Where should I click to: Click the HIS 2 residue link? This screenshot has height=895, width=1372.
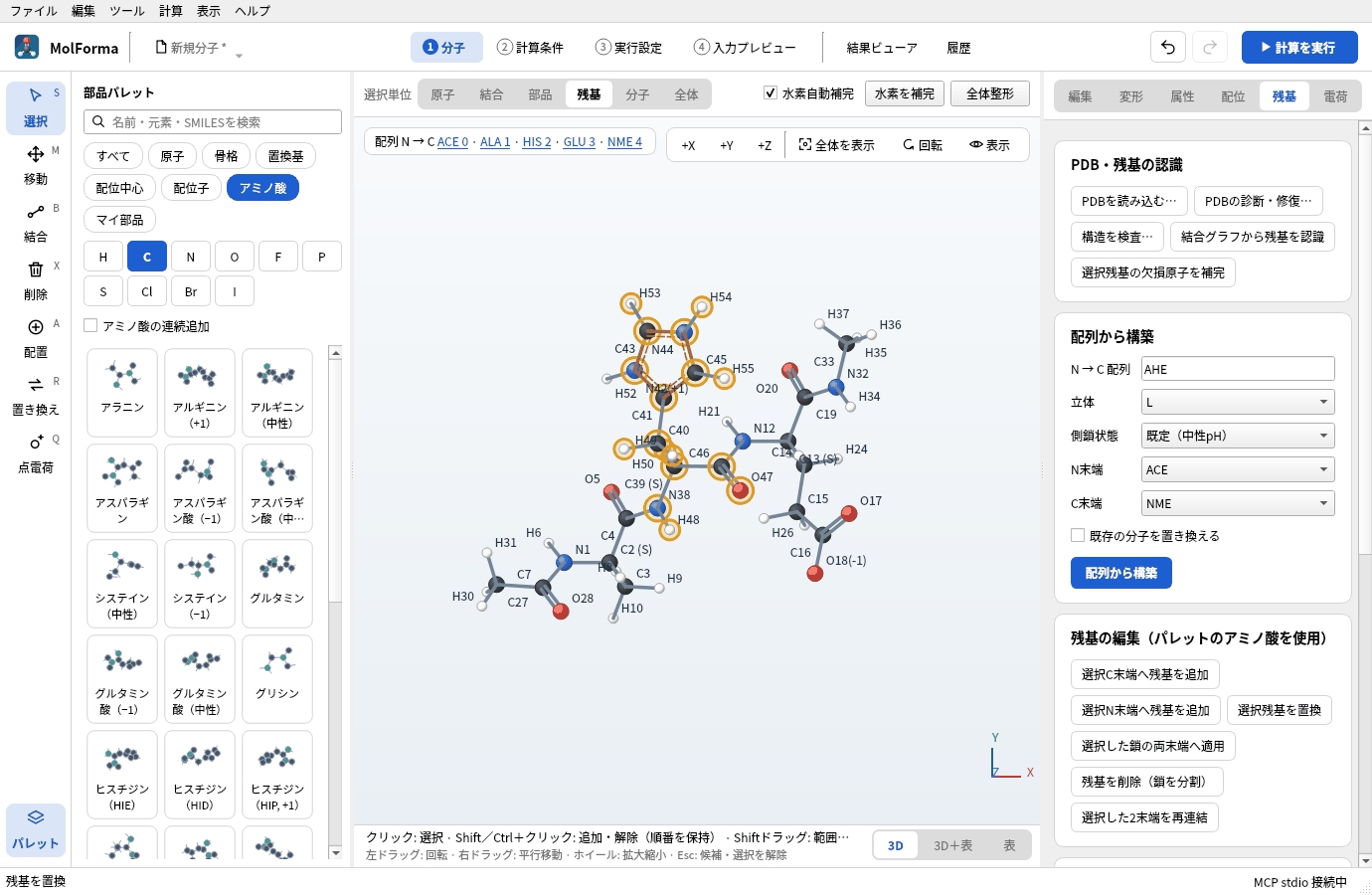[x=537, y=142]
